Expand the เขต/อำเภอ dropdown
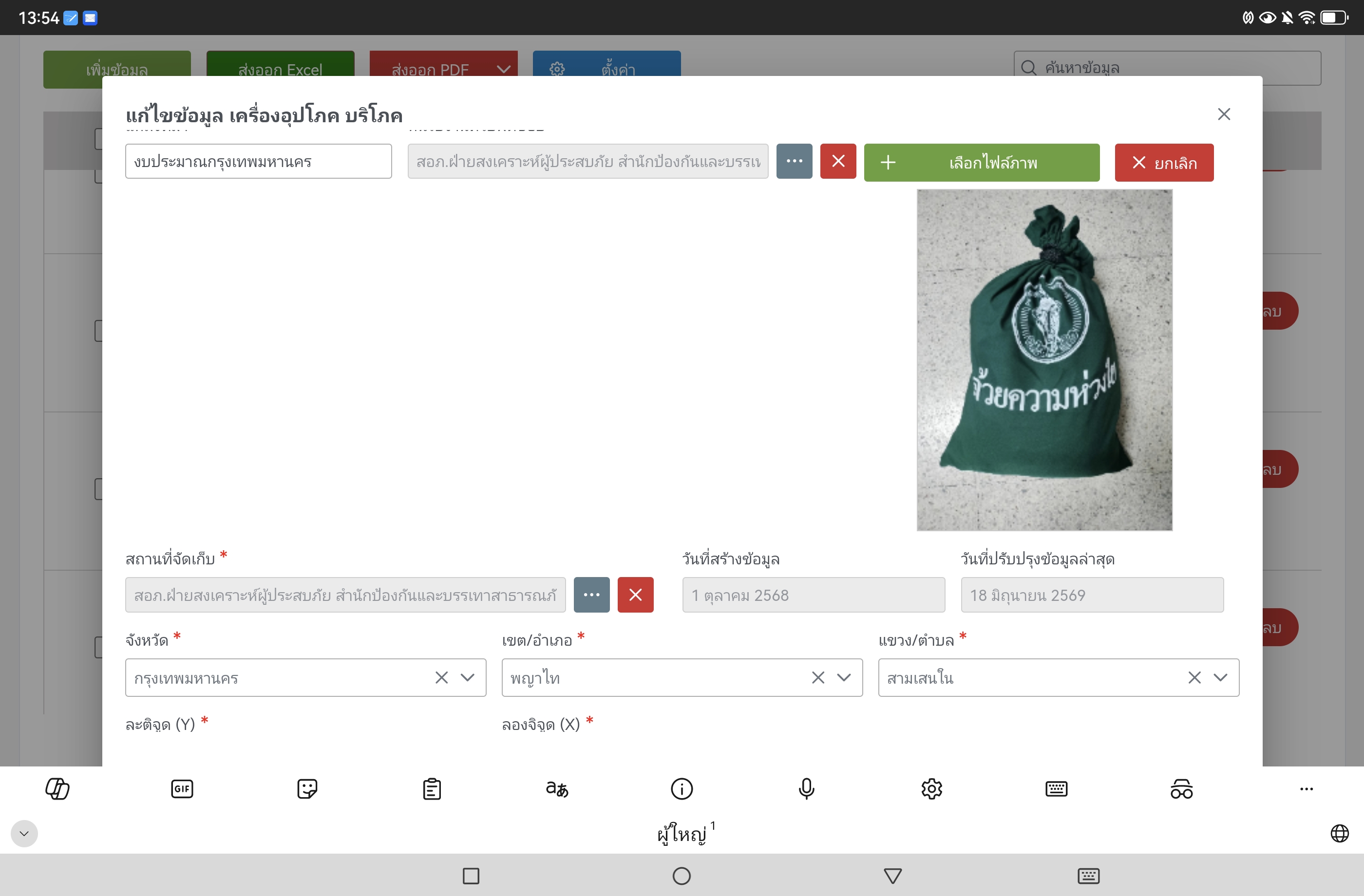 pyautogui.click(x=844, y=678)
